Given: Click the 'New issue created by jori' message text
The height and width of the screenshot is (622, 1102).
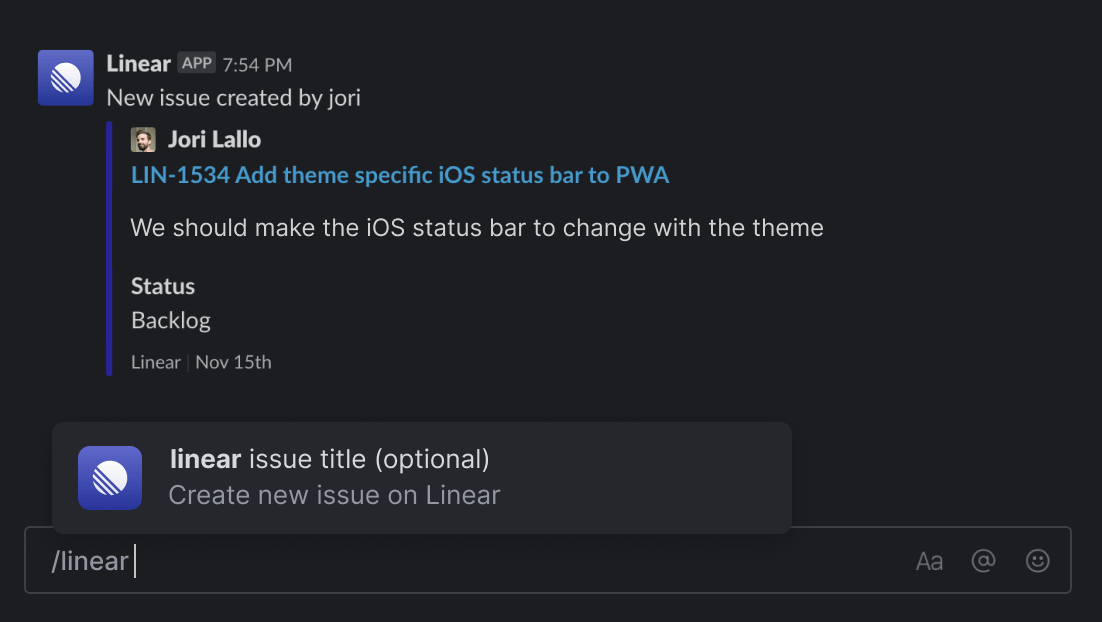Looking at the screenshot, I should 233,98.
